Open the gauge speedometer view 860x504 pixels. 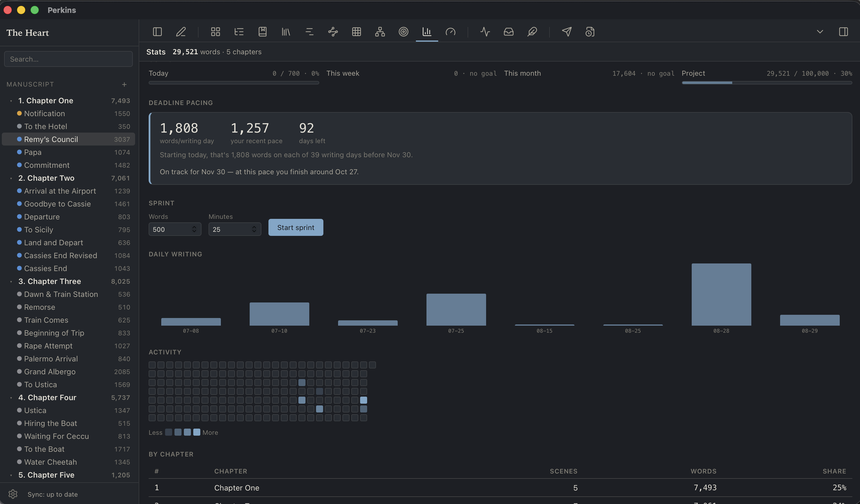pos(450,32)
